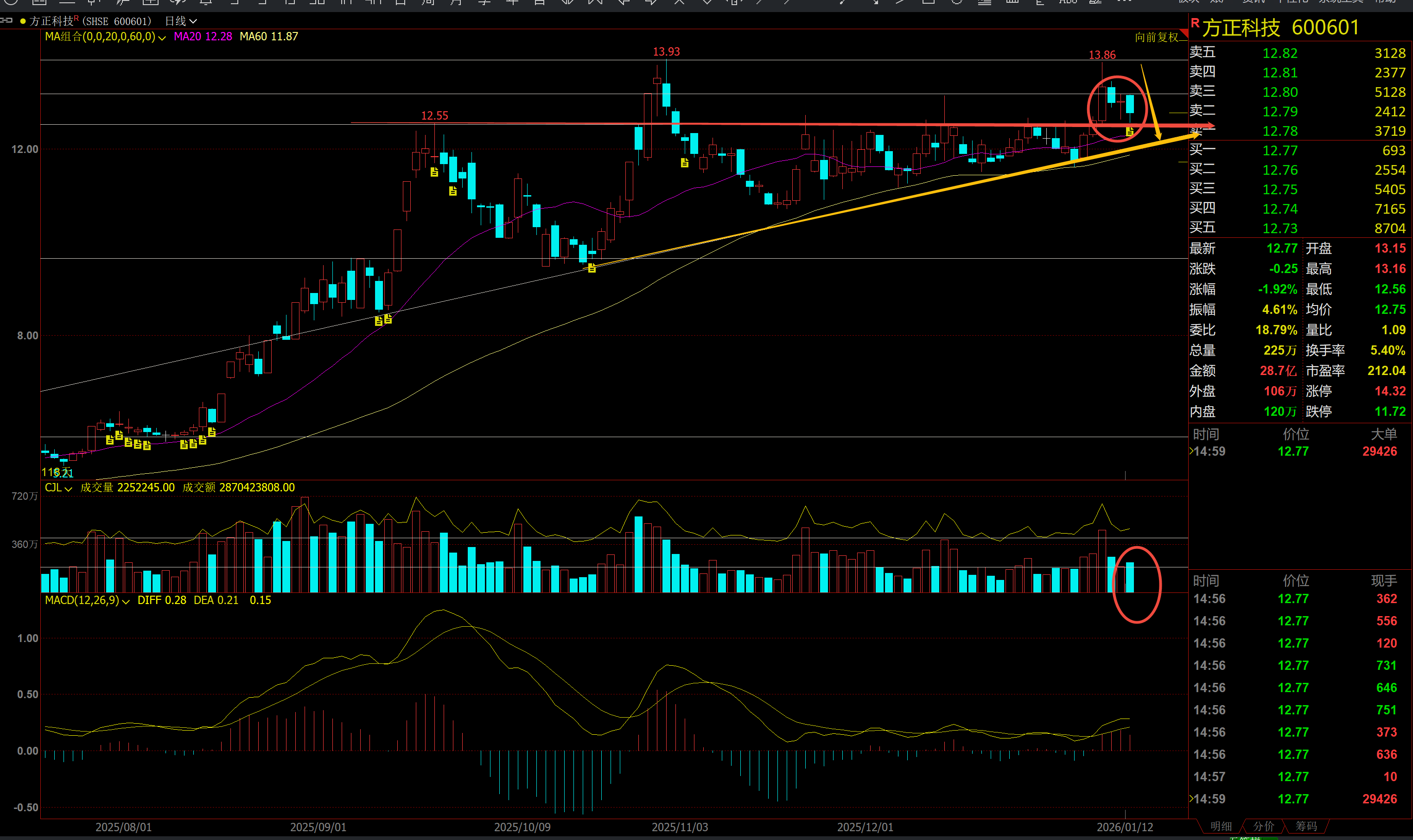Click the chain link icon beside stock name
Image resolution: width=1413 pixels, height=840 pixels.
[6, 21]
